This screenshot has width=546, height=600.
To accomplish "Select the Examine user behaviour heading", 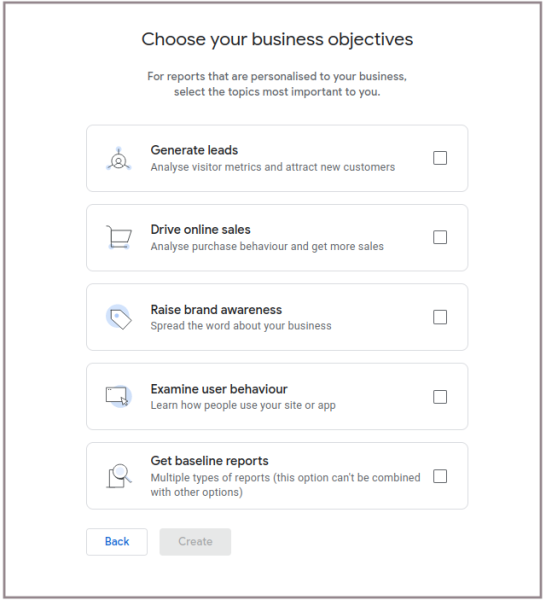I will click(x=219, y=389).
